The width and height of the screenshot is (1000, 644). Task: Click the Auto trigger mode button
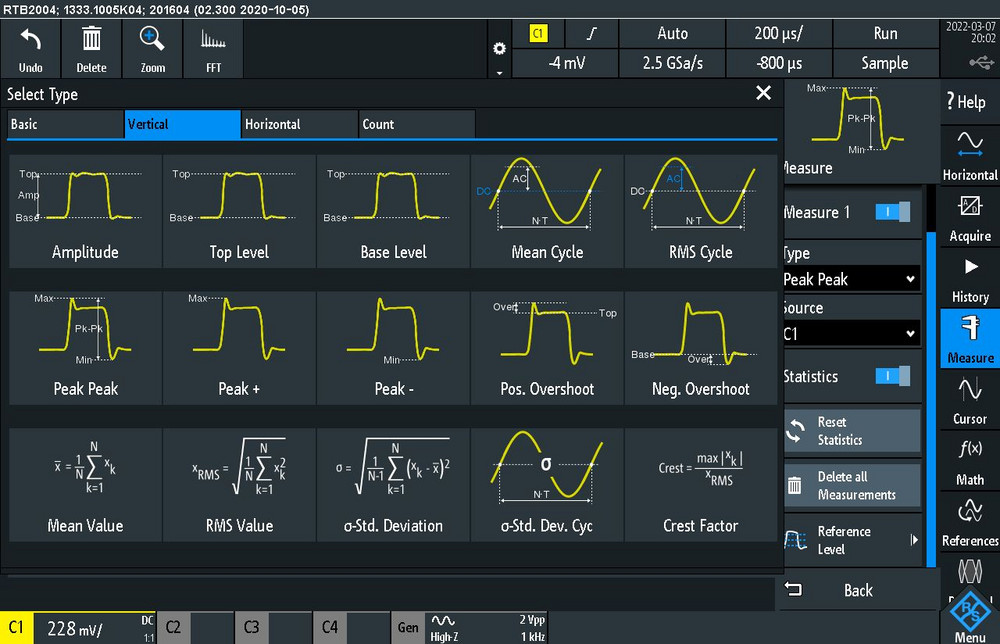(x=672, y=34)
